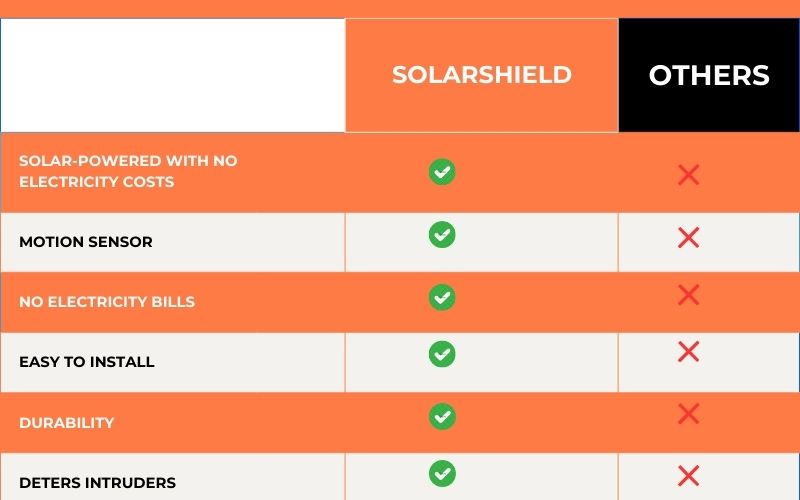Click the green checkmark for Easy to Install
The image size is (800, 500).
442,354
